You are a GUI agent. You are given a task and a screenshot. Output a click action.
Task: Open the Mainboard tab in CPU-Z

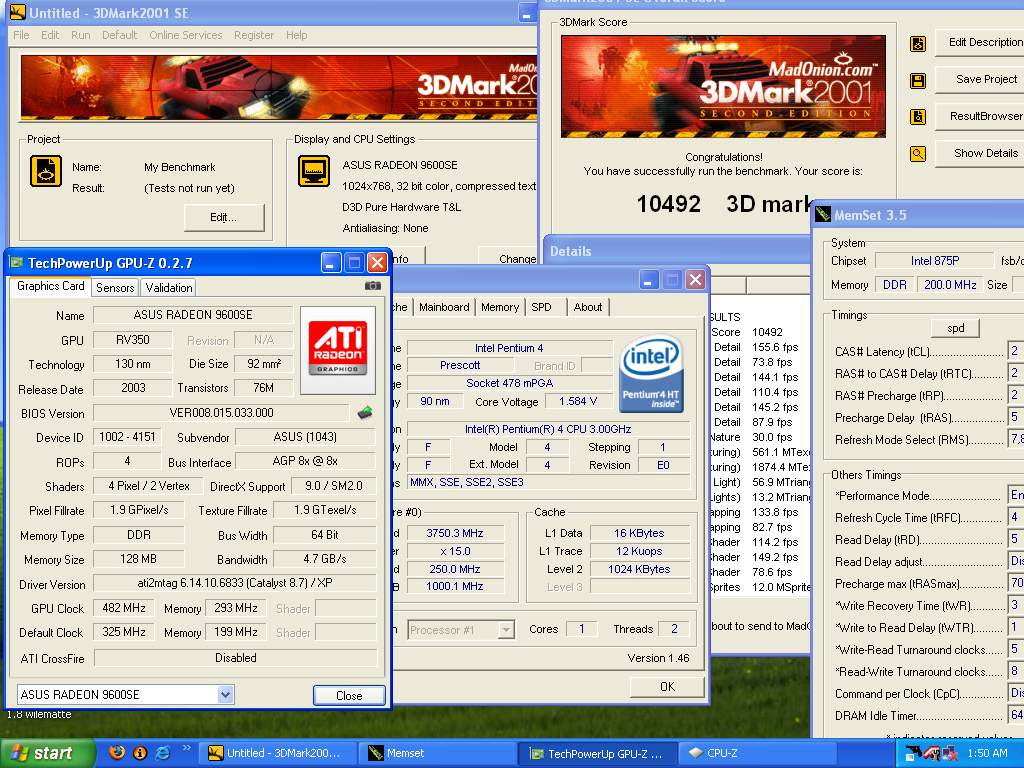(x=444, y=307)
